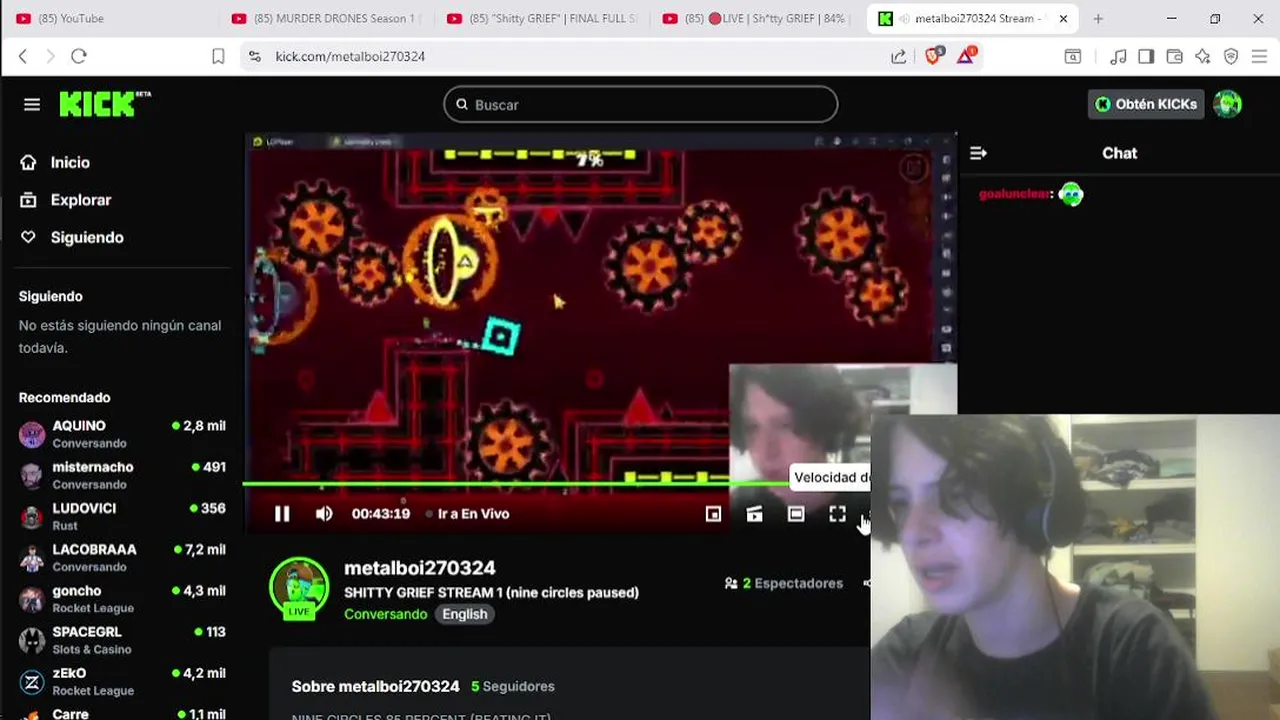Mute the metalboi270324 tab's audio icon
1280x720 pixels.
pyautogui.click(x=904, y=18)
